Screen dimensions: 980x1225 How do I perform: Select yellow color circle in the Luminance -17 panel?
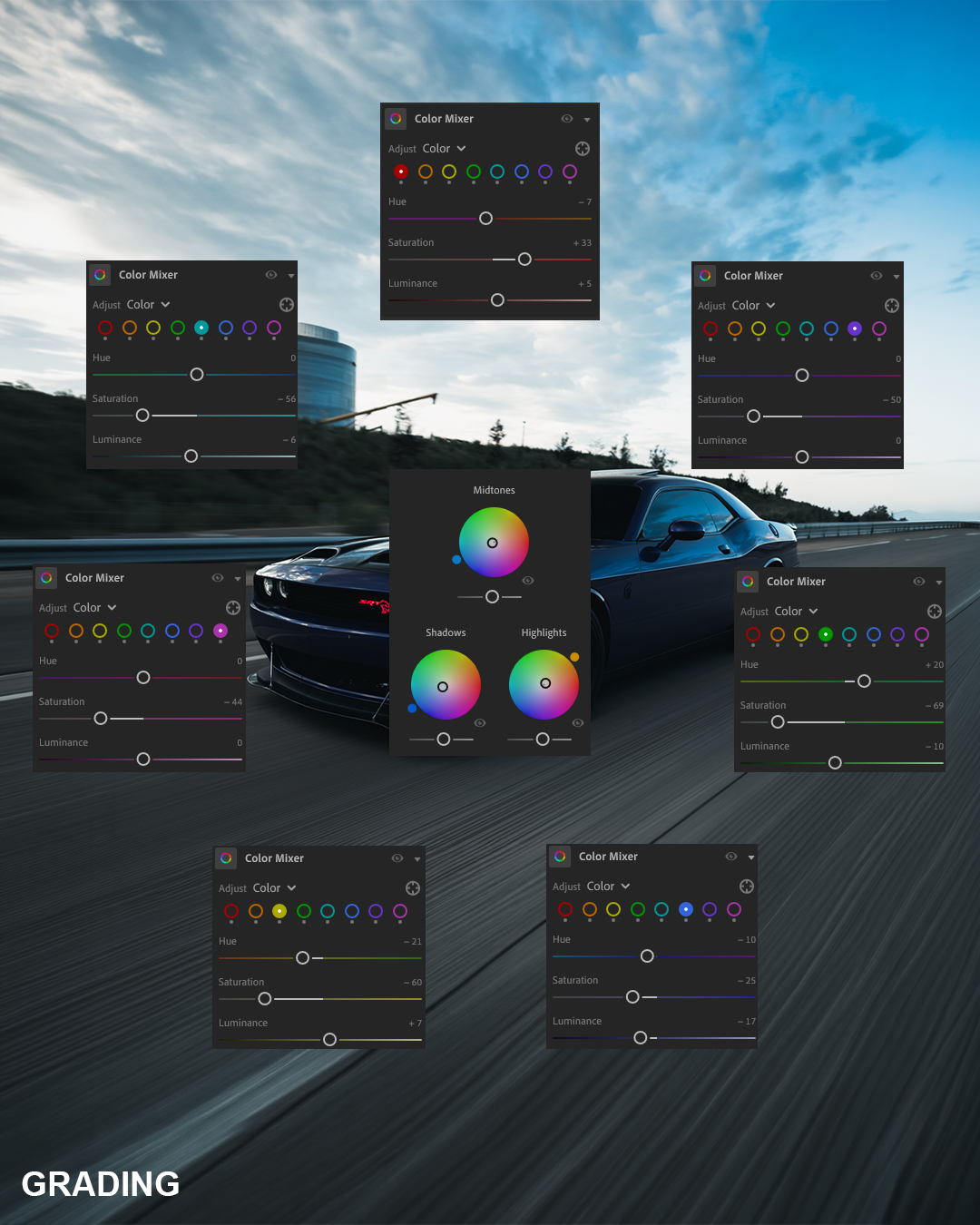[x=613, y=910]
